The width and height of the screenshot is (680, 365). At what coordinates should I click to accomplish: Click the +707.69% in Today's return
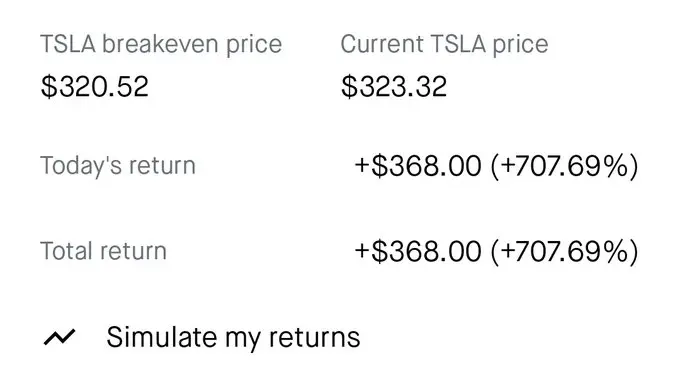565,166
